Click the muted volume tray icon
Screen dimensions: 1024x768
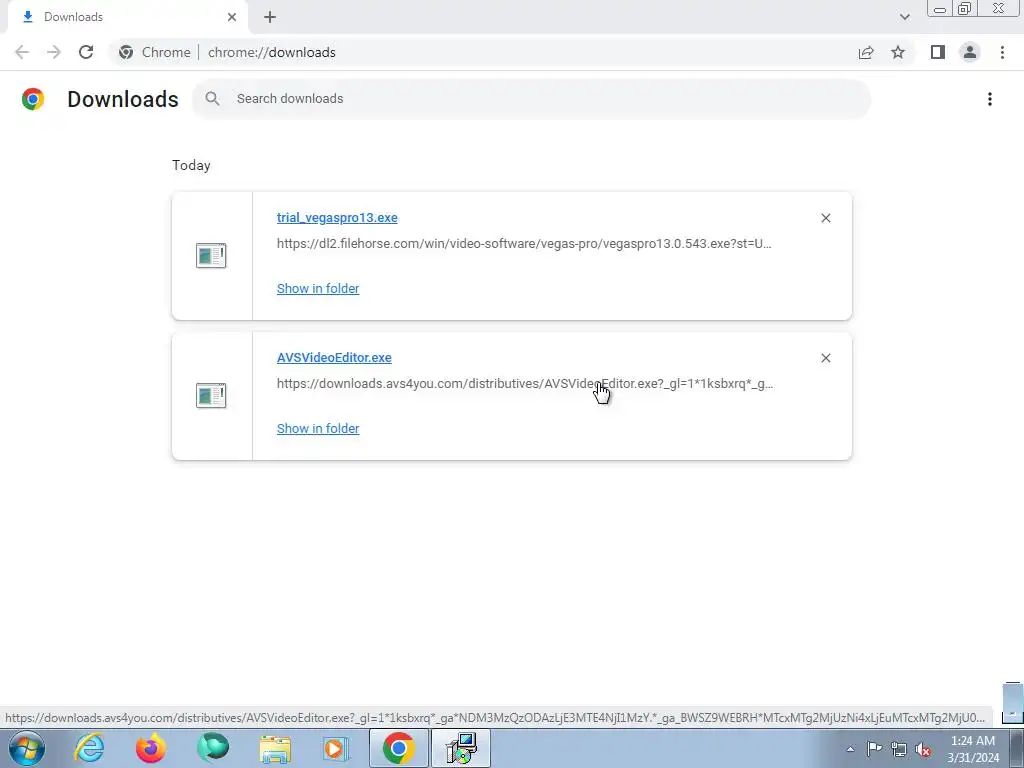click(x=923, y=749)
